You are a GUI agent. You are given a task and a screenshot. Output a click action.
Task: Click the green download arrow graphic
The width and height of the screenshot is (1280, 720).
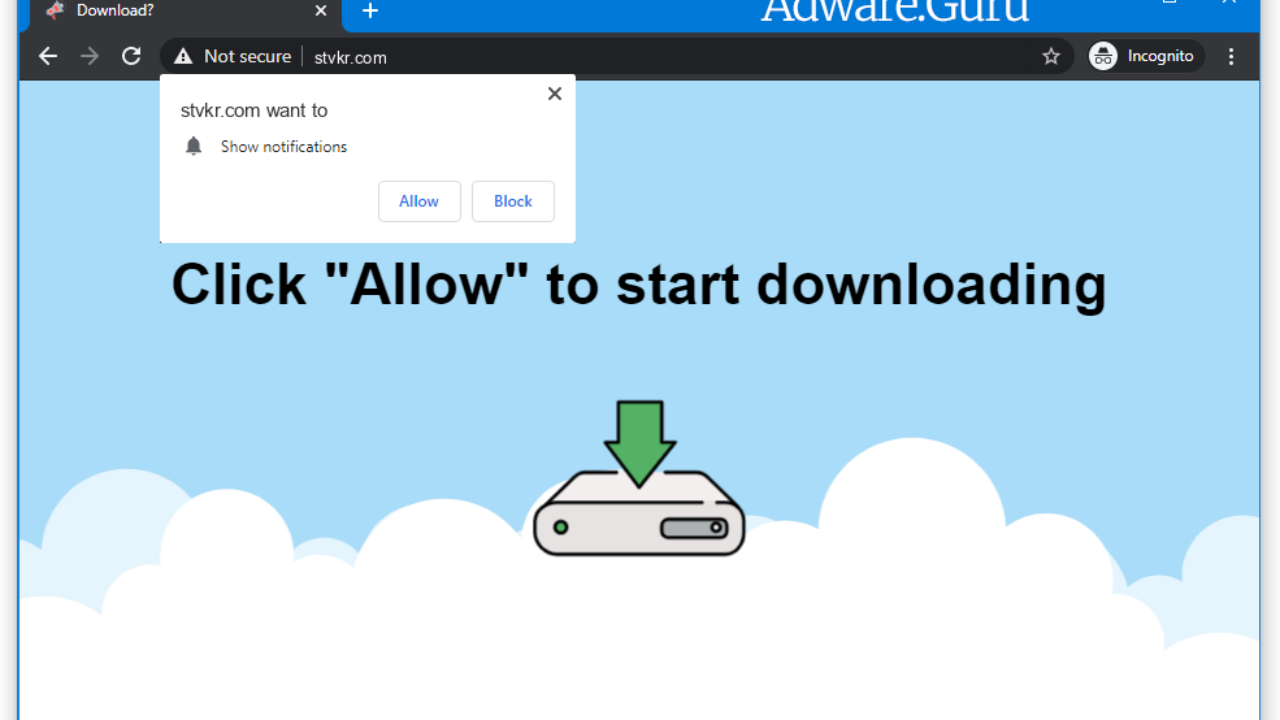point(640,438)
